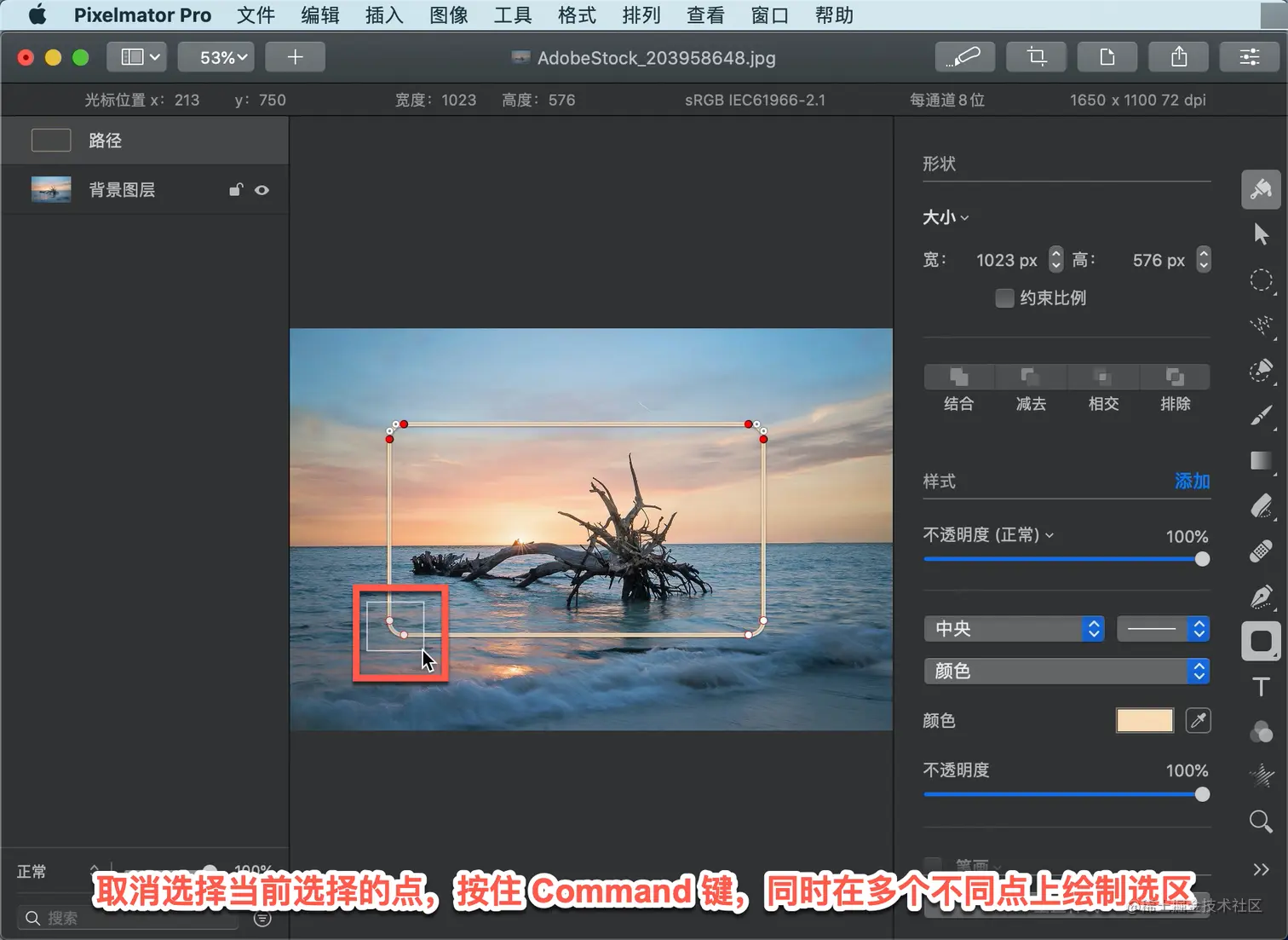Image resolution: width=1288 pixels, height=940 pixels.
Task: Select the Type (T) tool
Action: point(1261,687)
